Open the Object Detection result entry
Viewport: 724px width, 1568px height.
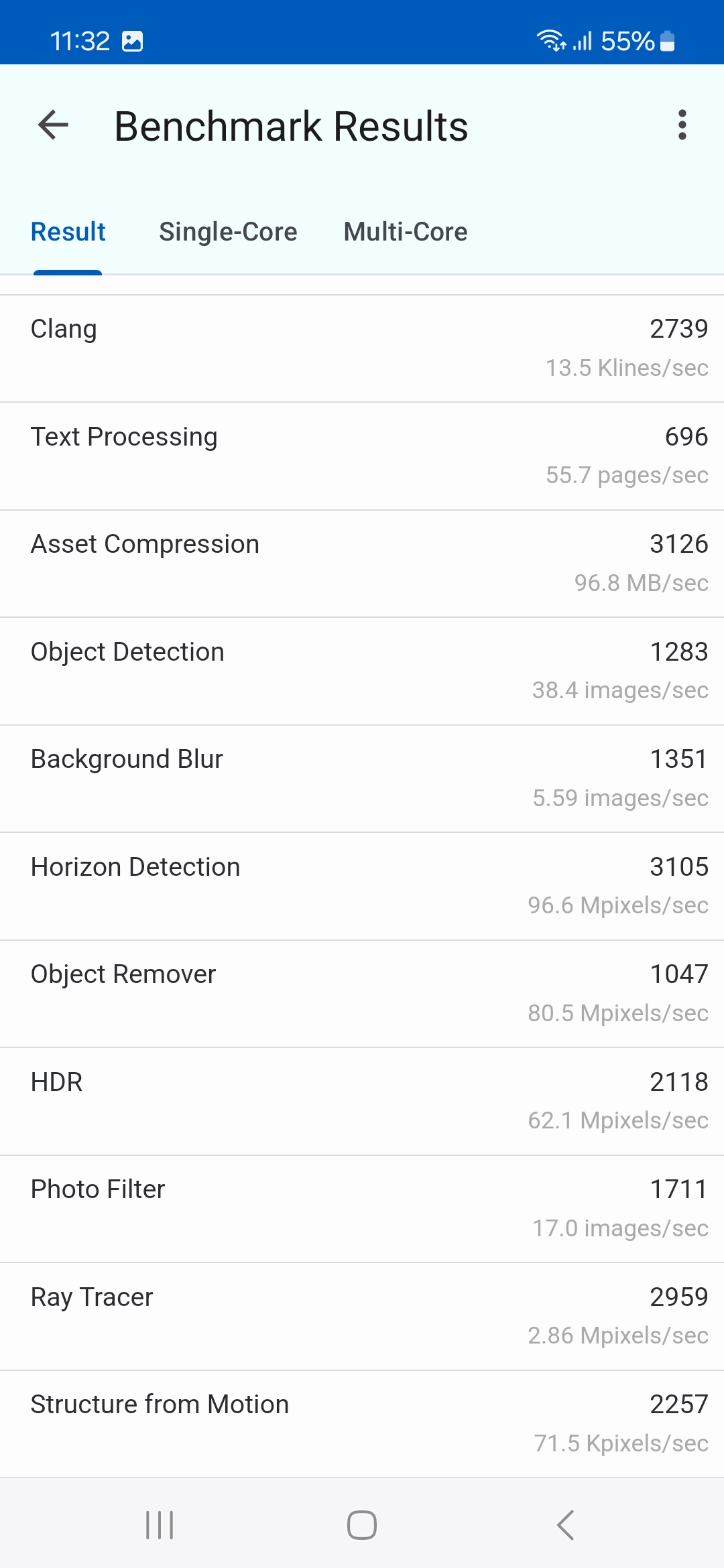[362, 671]
